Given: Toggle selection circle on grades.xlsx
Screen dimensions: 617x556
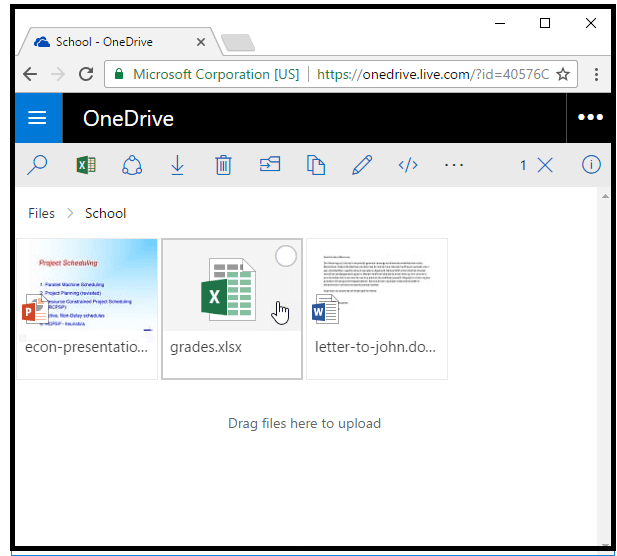Looking at the screenshot, I should [286, 256].
